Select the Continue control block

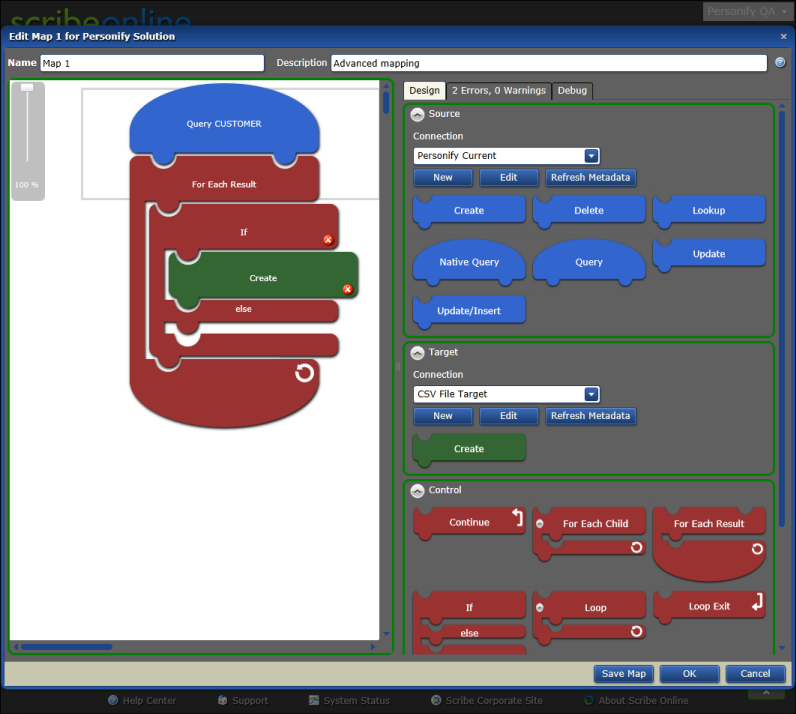[469, 523]
